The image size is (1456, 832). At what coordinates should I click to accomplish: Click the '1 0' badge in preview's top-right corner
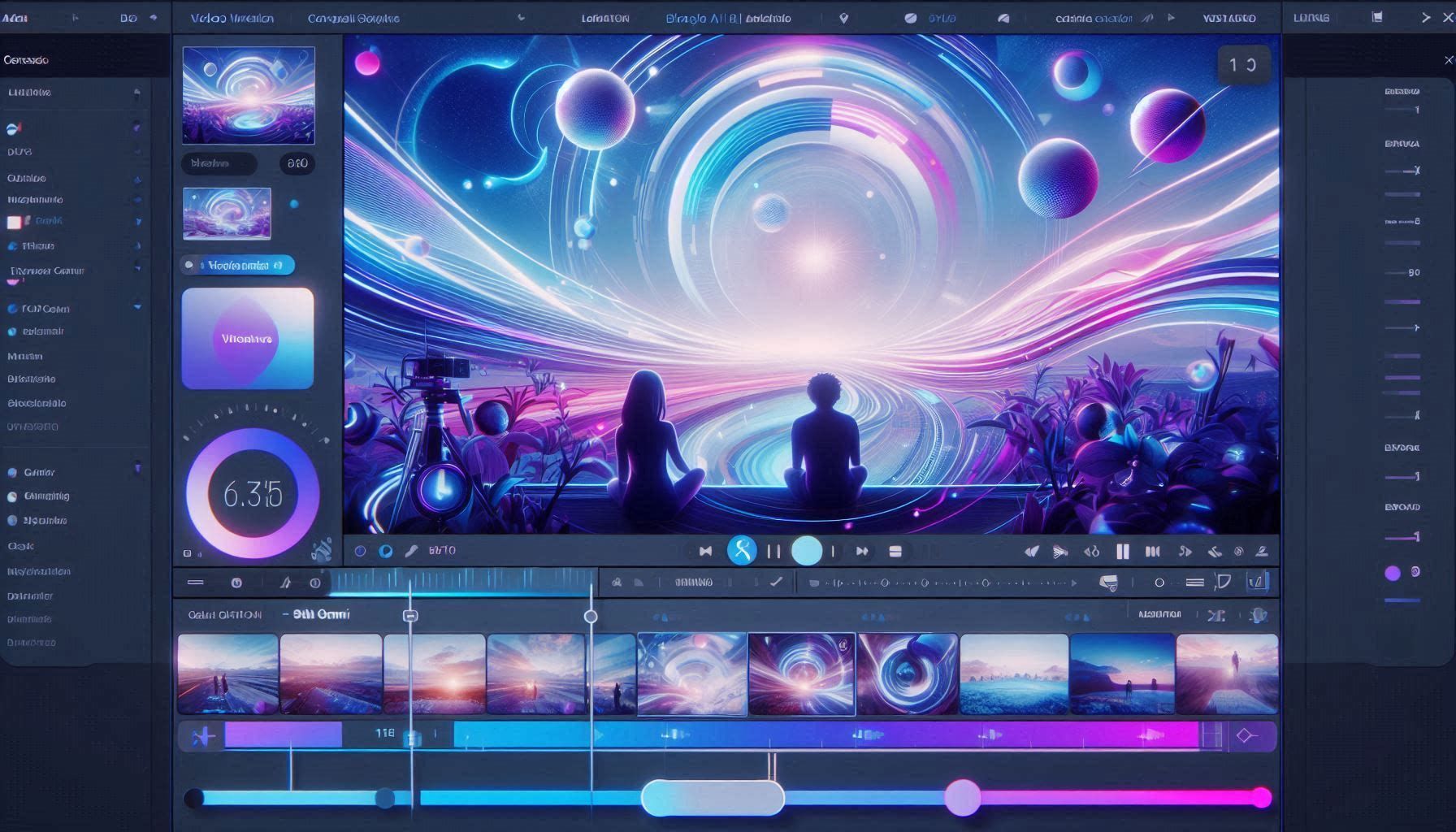(x=1243, y=65)
